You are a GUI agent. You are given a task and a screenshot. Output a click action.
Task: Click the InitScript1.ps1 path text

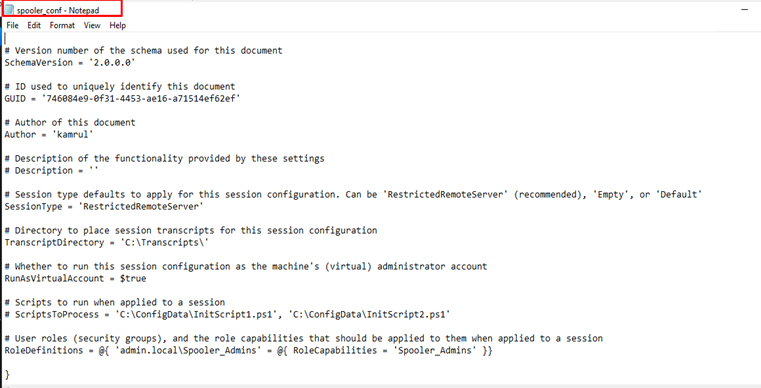pyautogui.click(x=196, y=314)
